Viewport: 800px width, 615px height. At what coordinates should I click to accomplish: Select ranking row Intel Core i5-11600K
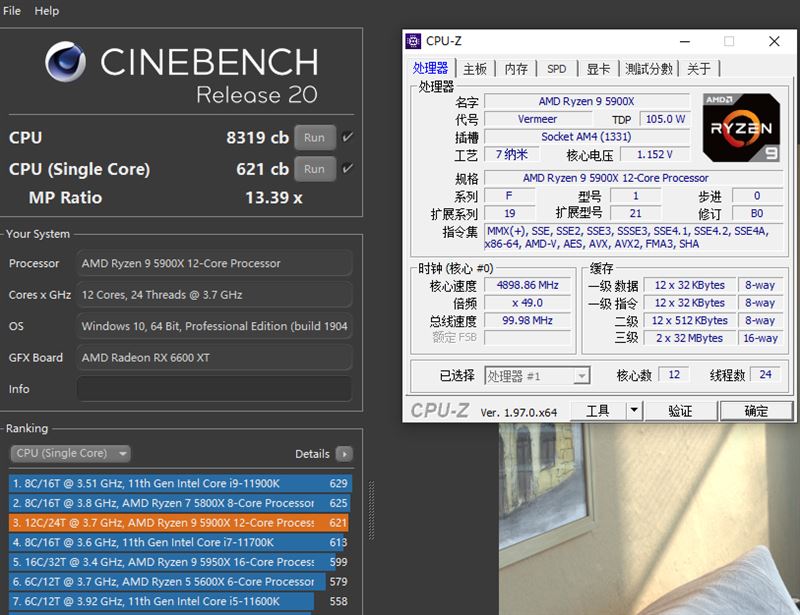[179, 601]
